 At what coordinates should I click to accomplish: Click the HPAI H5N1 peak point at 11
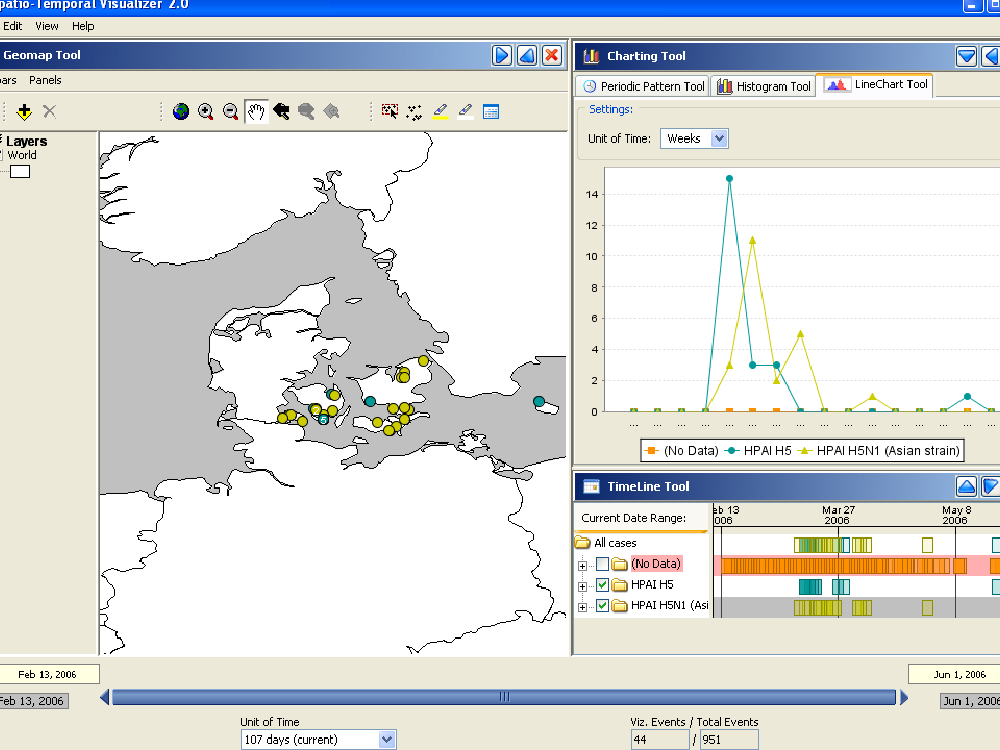[753, 240]
